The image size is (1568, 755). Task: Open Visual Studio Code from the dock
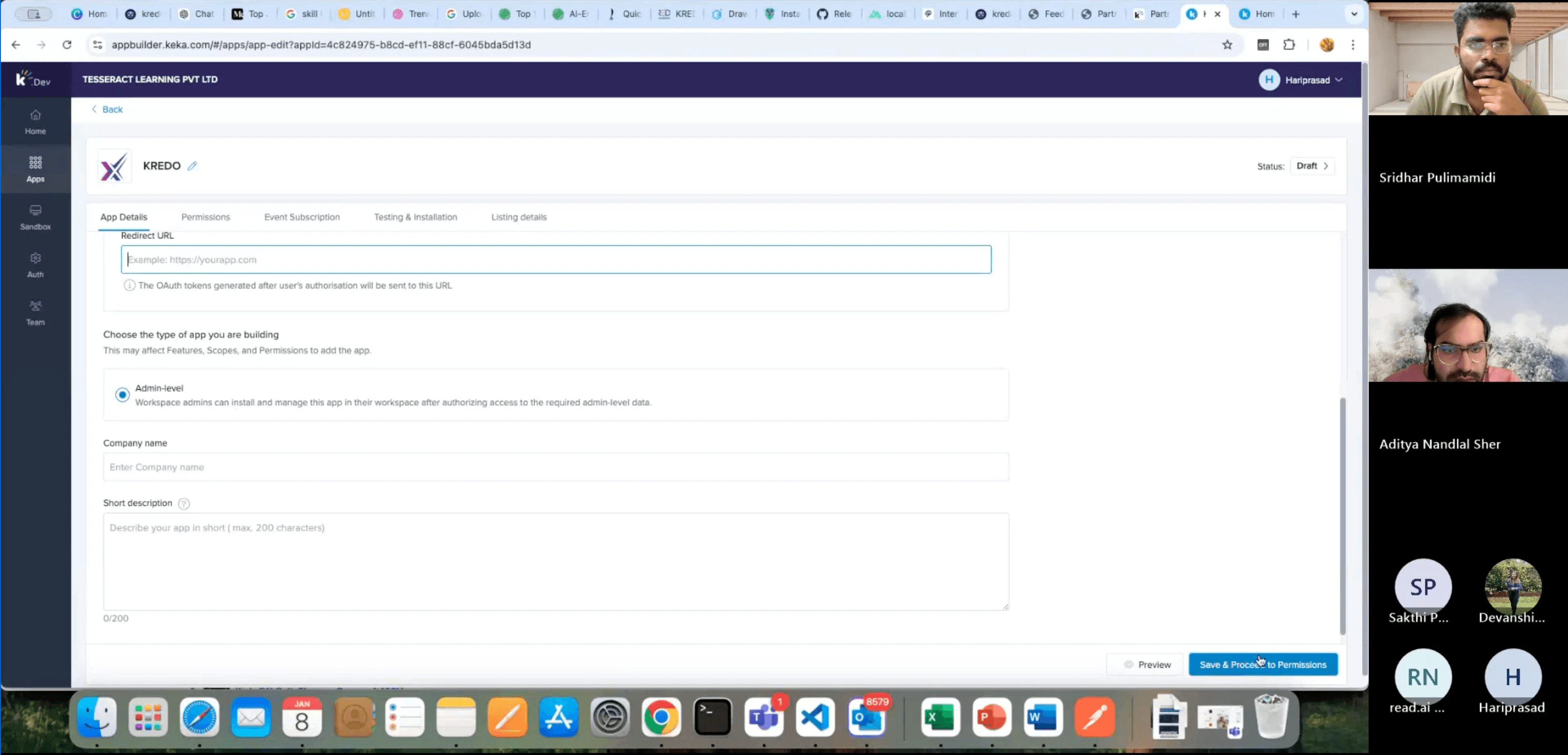coord(815,717)
